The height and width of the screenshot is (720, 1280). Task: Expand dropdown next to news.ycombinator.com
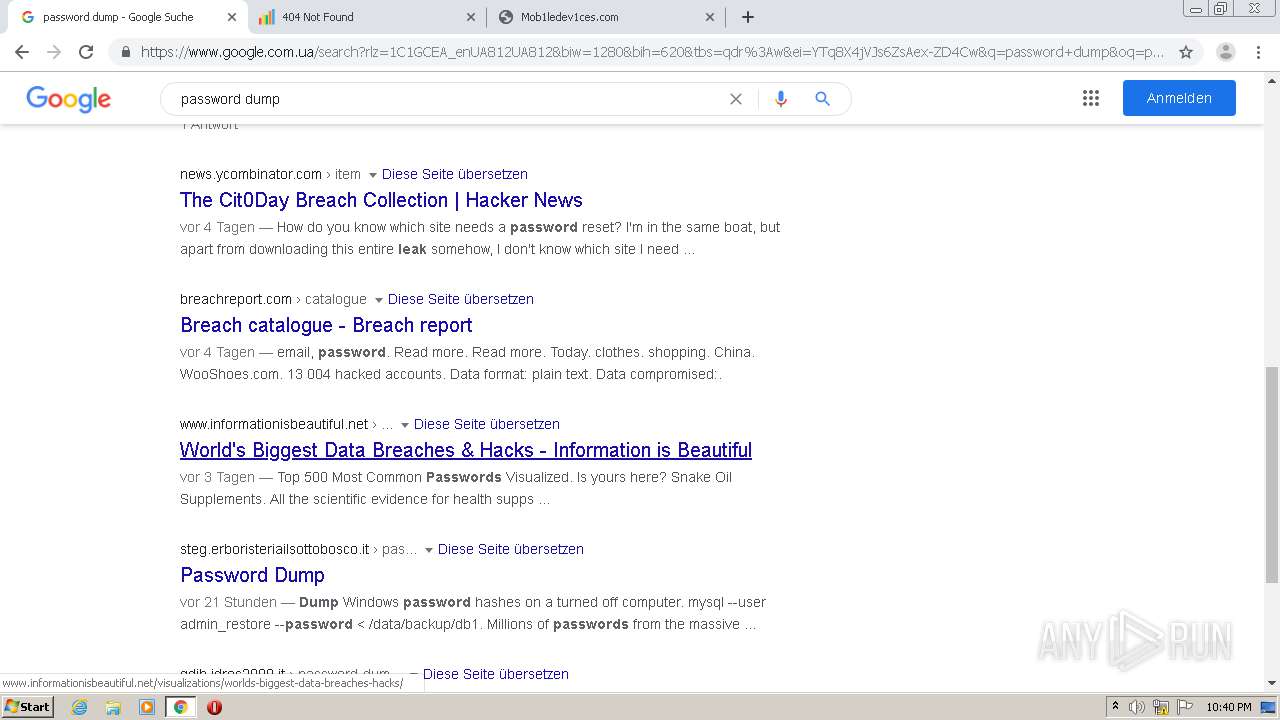(373, 175)
